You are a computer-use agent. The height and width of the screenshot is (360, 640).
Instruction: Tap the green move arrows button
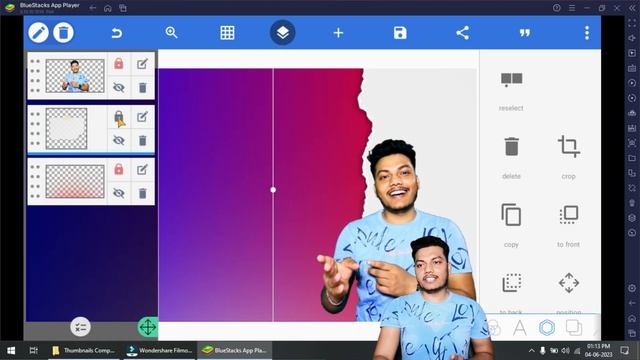(148, 327)
